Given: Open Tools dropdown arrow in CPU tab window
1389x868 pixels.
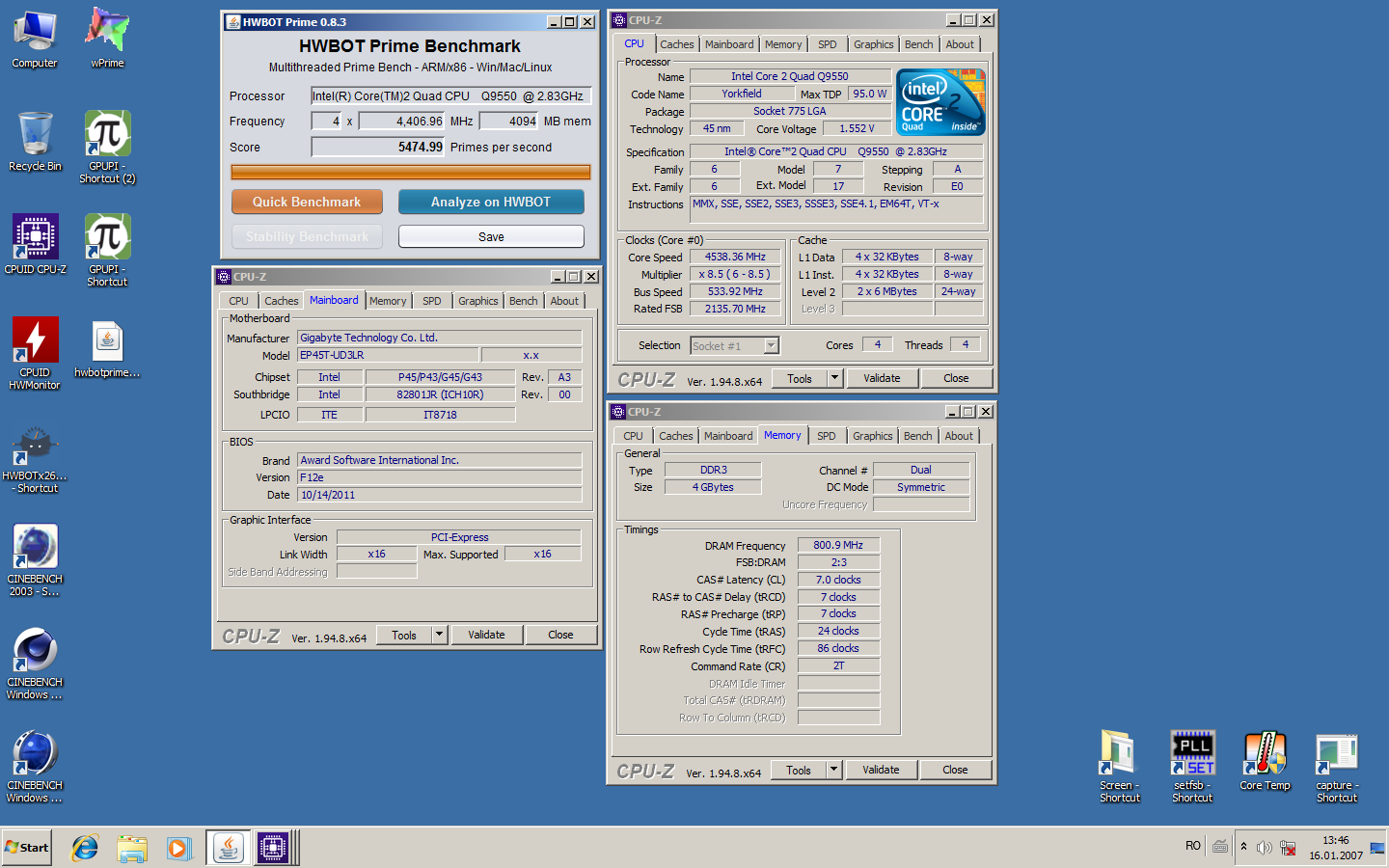Looking at the screenshot, I should pyautogui.click(x=835, y=378).
